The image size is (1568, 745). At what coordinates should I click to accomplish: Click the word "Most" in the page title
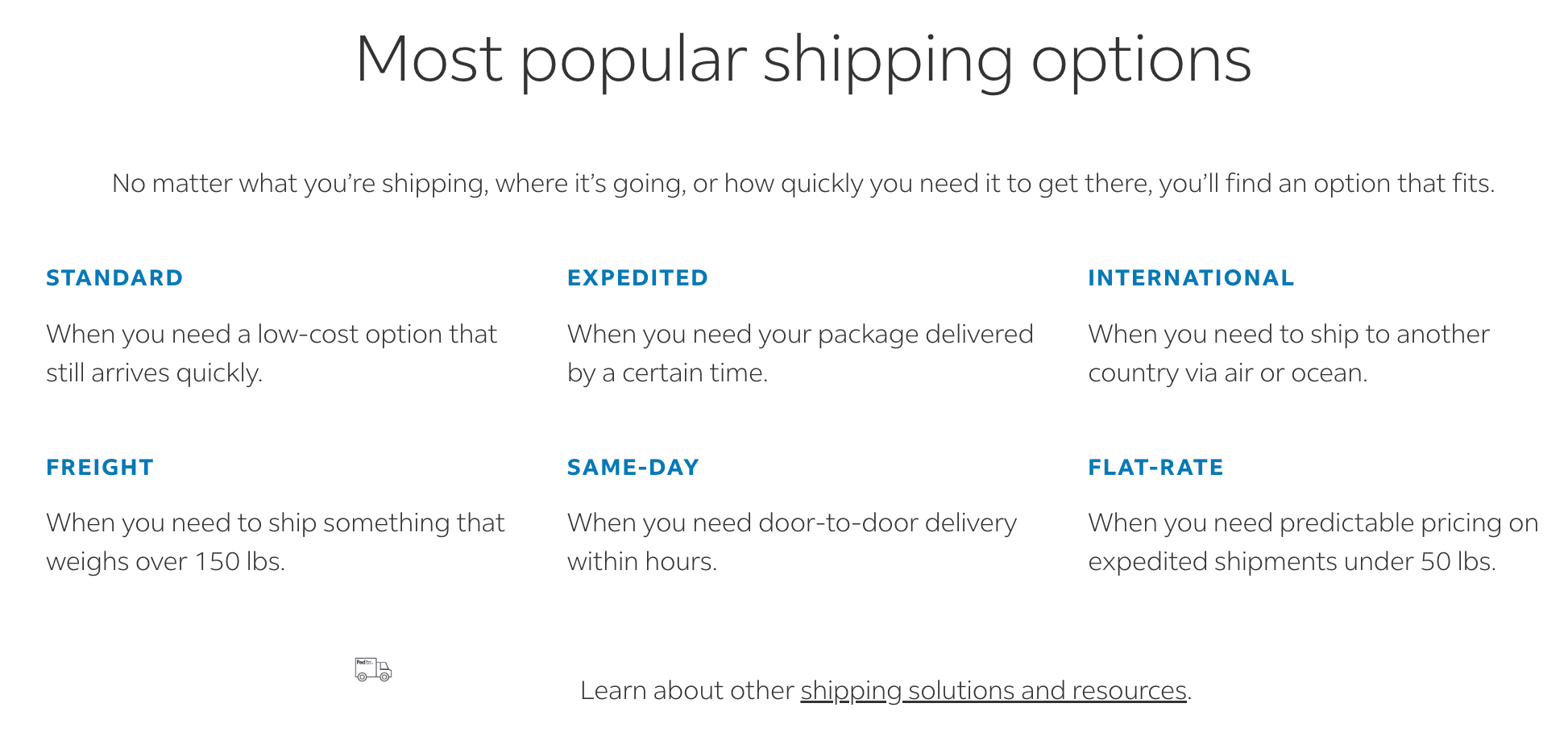429,60
